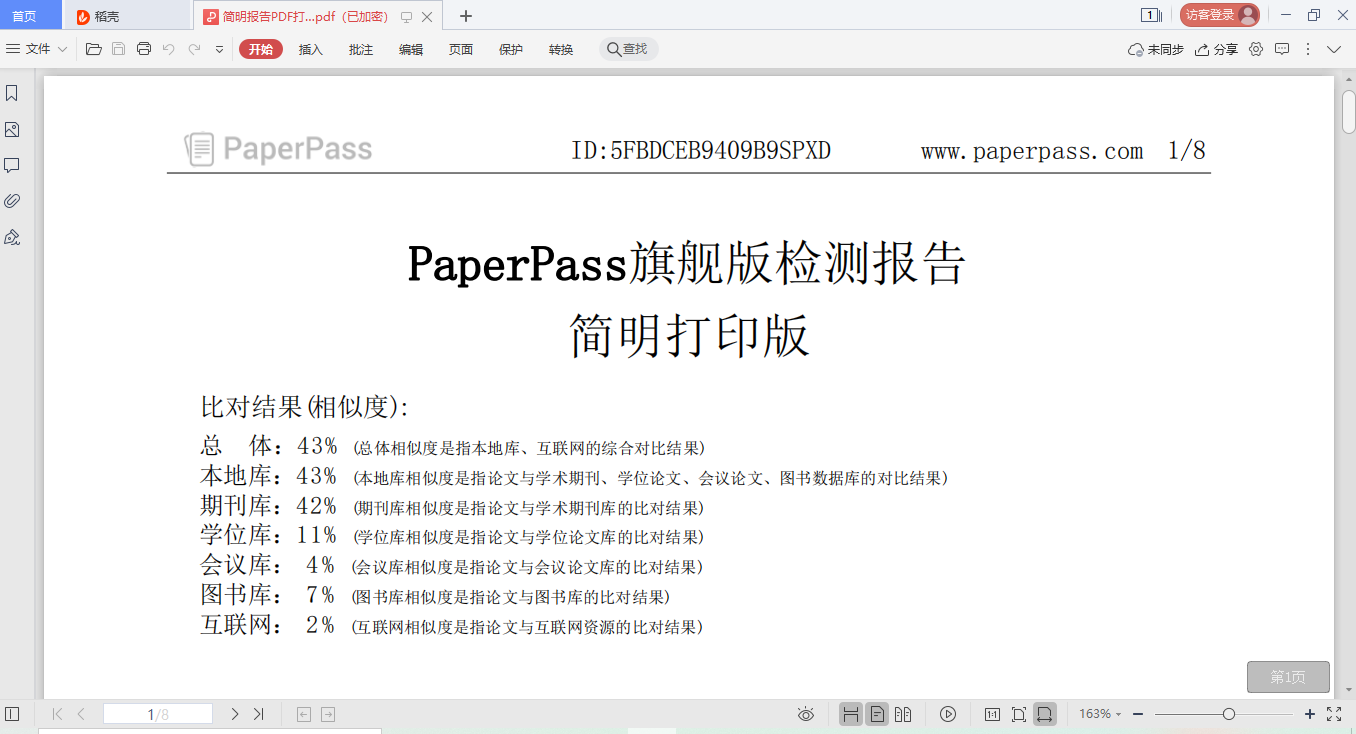The height and width of the screenshot is (734, 1356).
Task: Click the scrollbar up arrow
Action: click(1348, 78)
